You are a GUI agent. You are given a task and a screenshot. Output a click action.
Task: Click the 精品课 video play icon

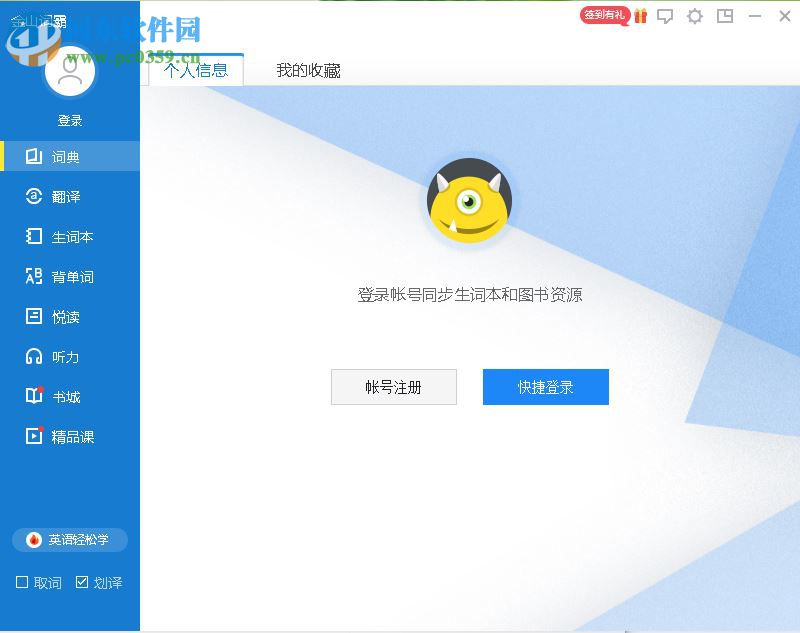click(x=34, y=436)
